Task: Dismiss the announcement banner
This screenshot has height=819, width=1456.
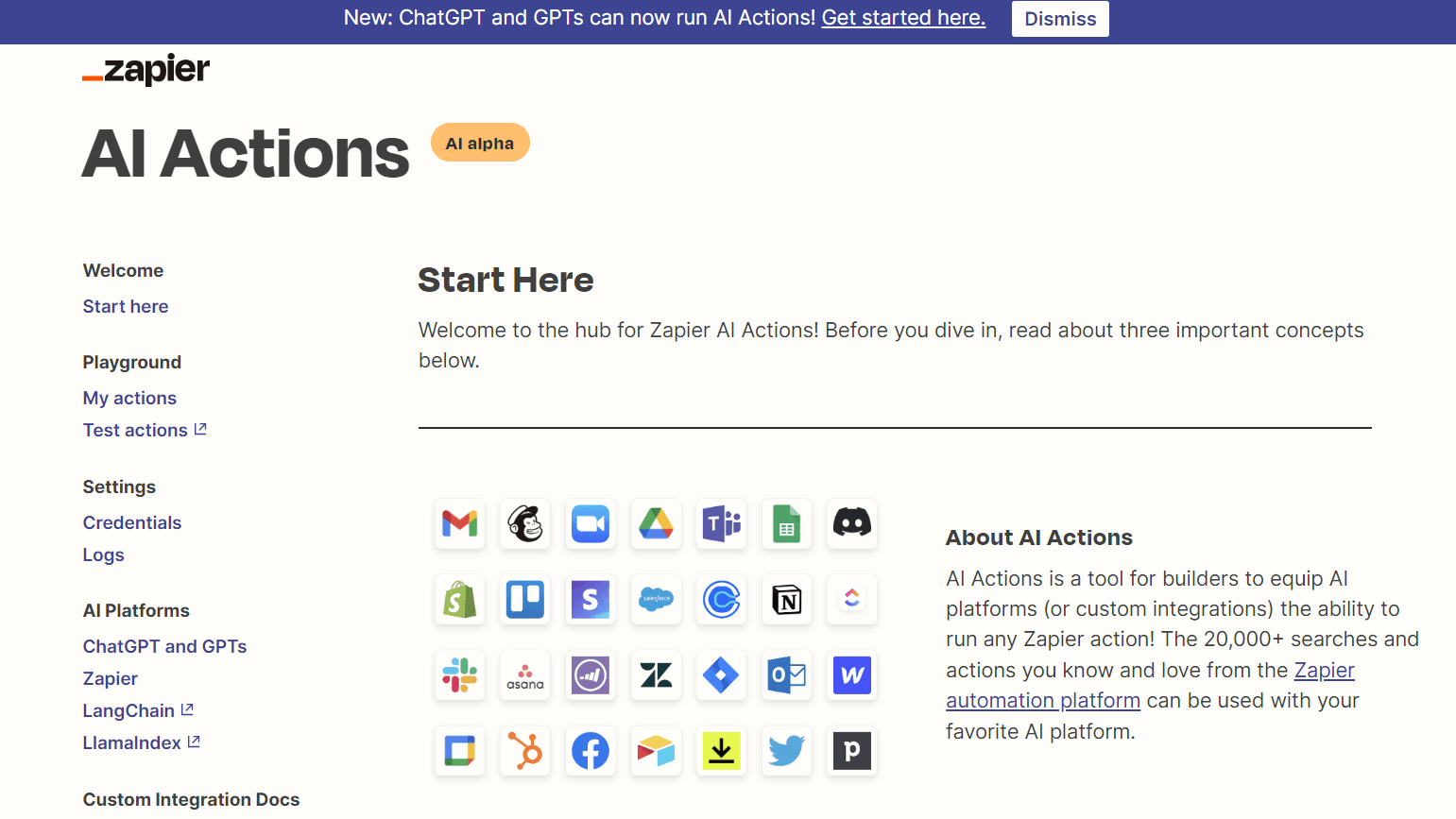Action: click(x=1060, y=18)
